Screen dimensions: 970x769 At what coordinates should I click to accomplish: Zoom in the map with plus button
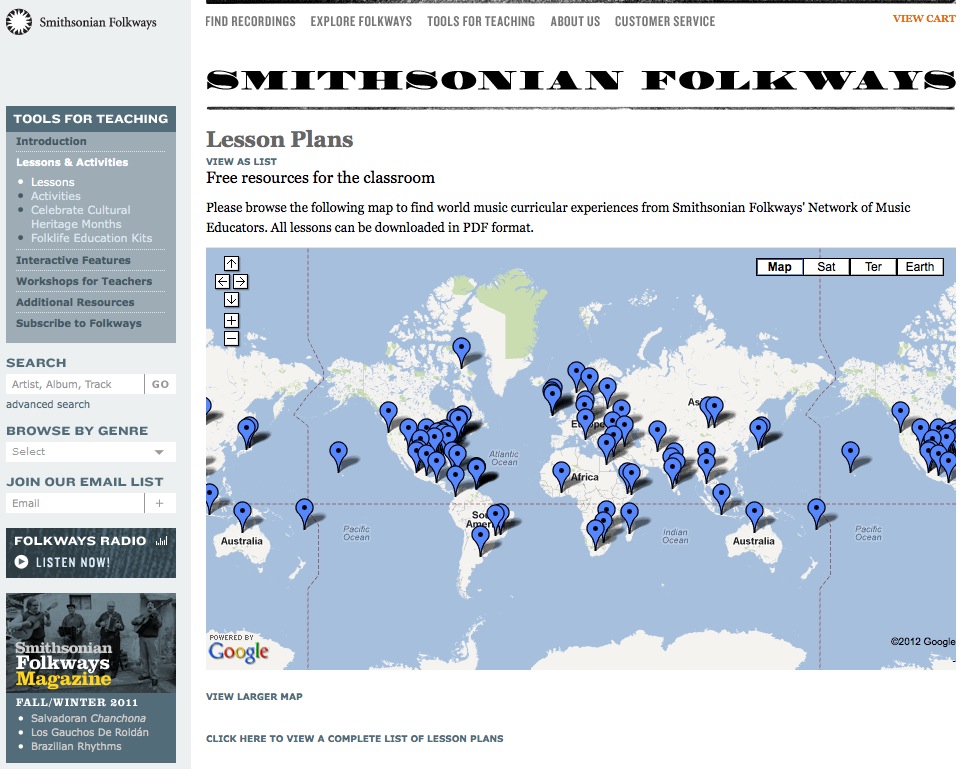tap(231, 320)
